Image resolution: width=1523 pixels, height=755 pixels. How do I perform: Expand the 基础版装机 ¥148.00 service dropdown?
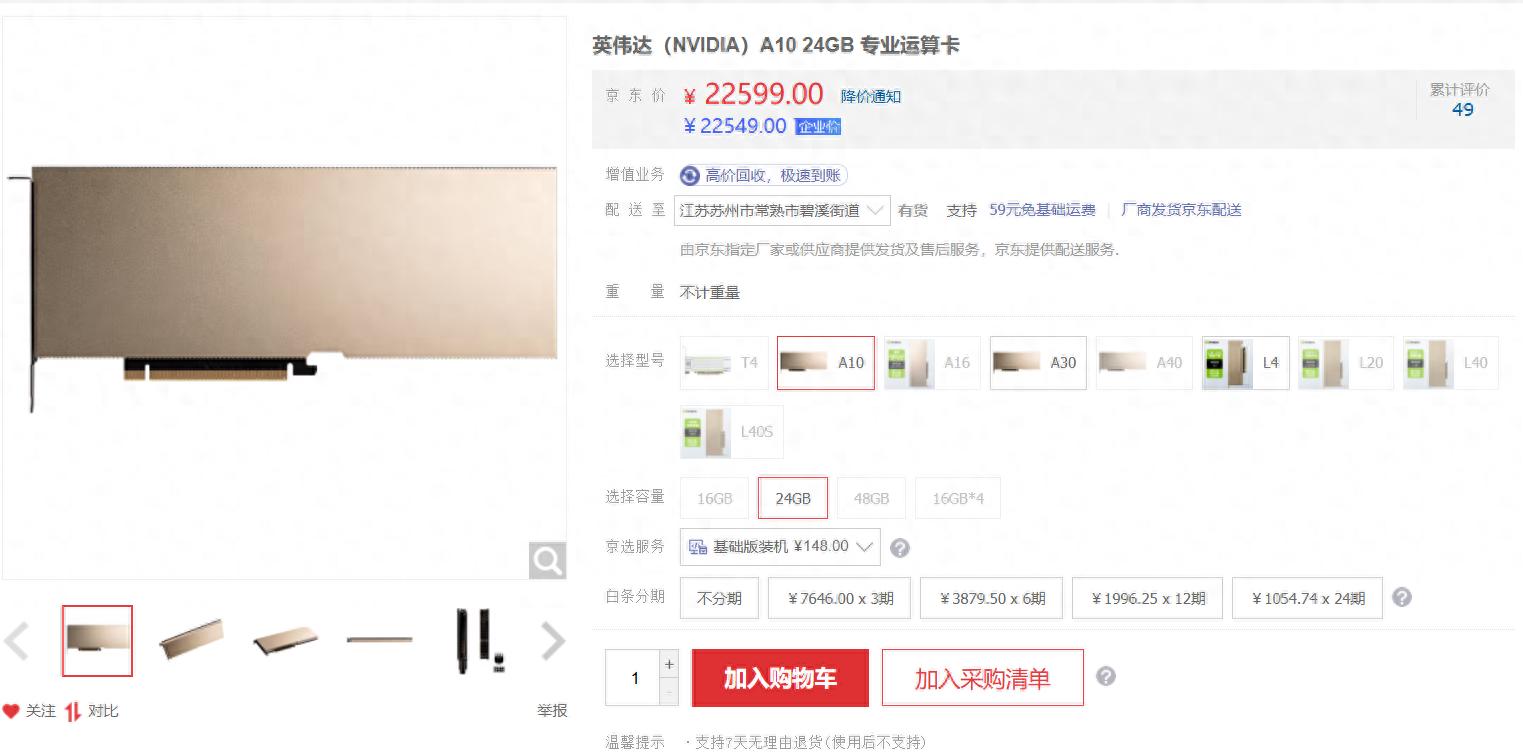pos(780,547)
